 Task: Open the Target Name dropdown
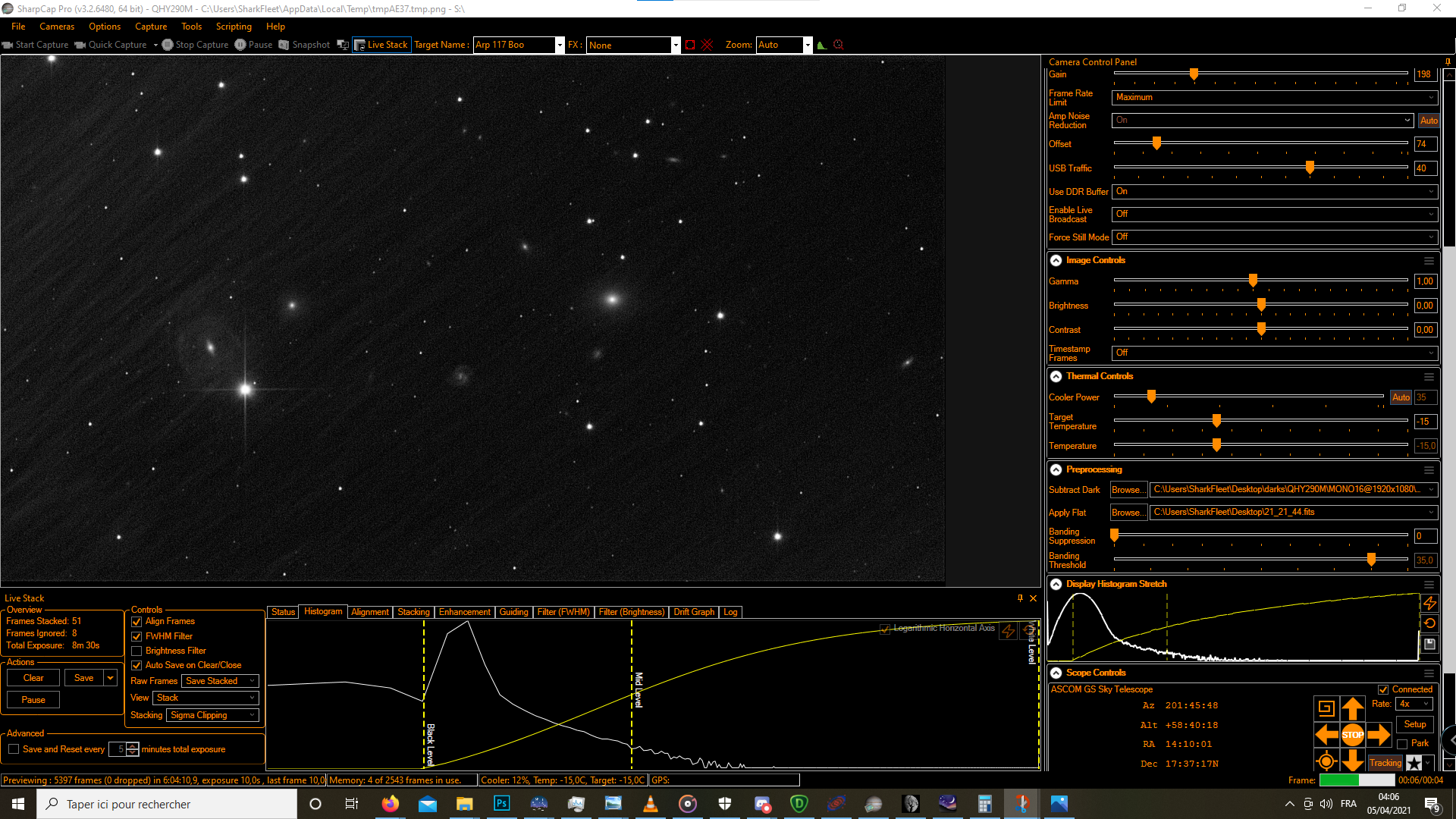point(560,45)
